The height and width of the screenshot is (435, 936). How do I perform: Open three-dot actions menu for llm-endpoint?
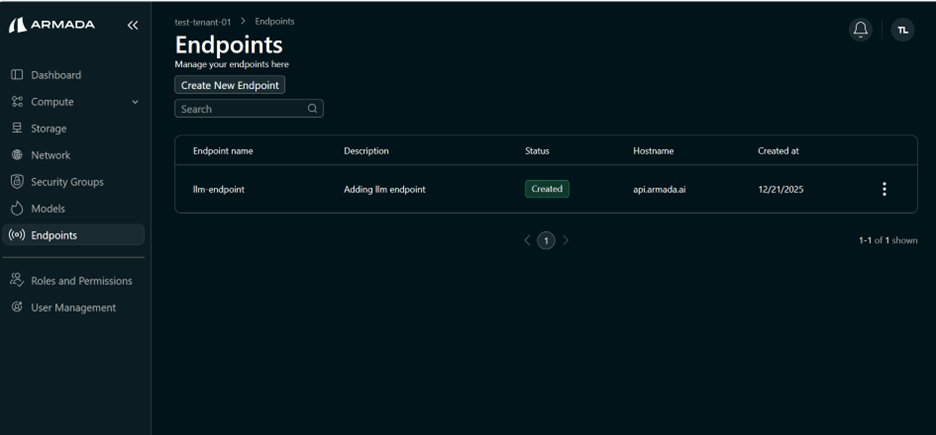point(883,189)
